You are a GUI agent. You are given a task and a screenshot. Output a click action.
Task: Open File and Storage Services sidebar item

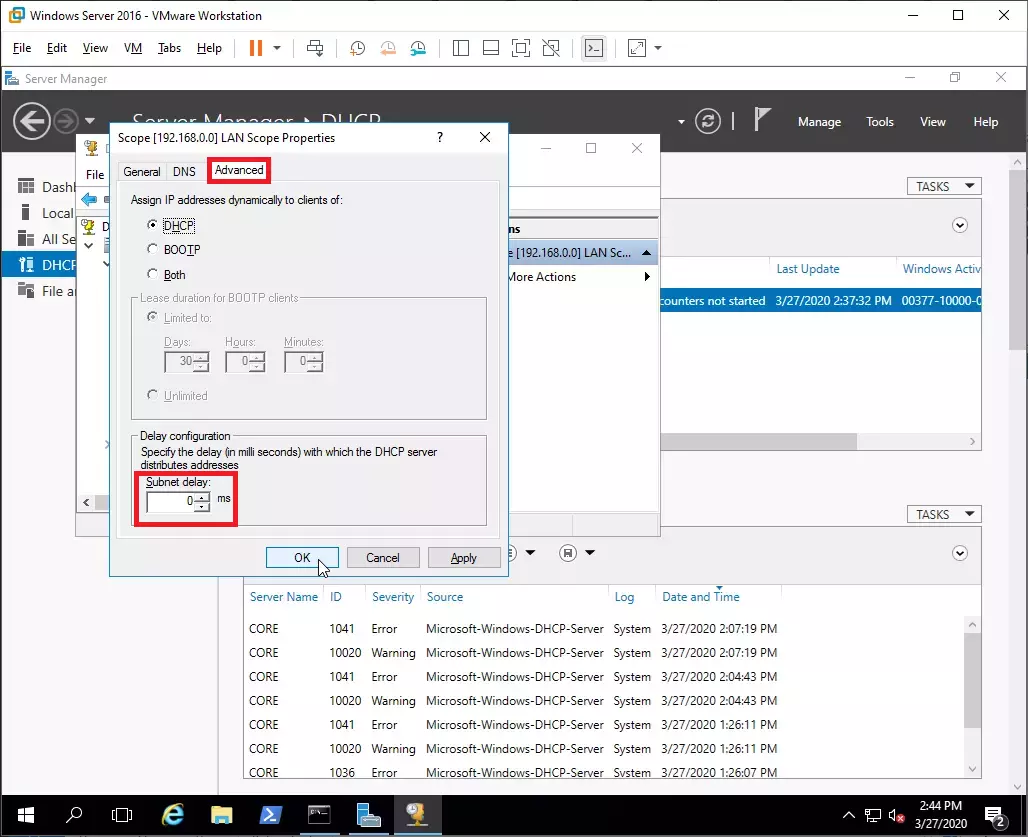[x=46, y=291]
